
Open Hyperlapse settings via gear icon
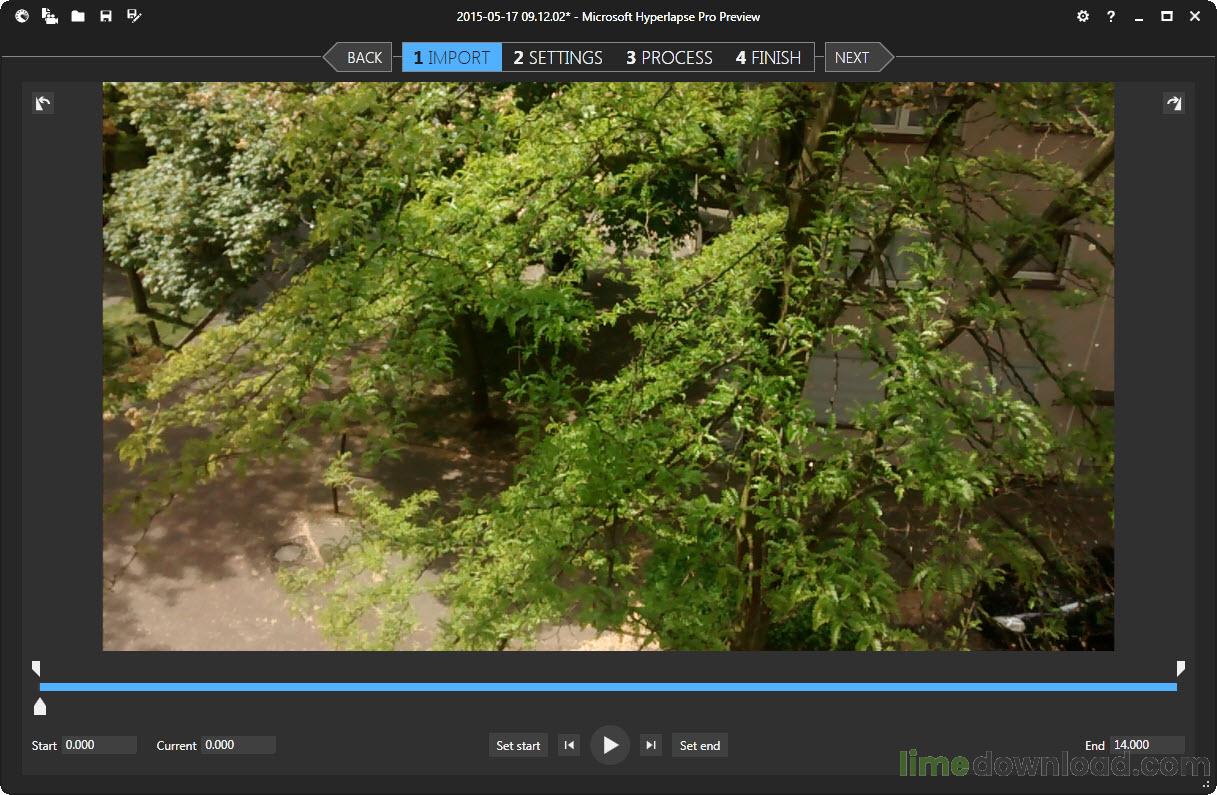(x=1082, y=16)
